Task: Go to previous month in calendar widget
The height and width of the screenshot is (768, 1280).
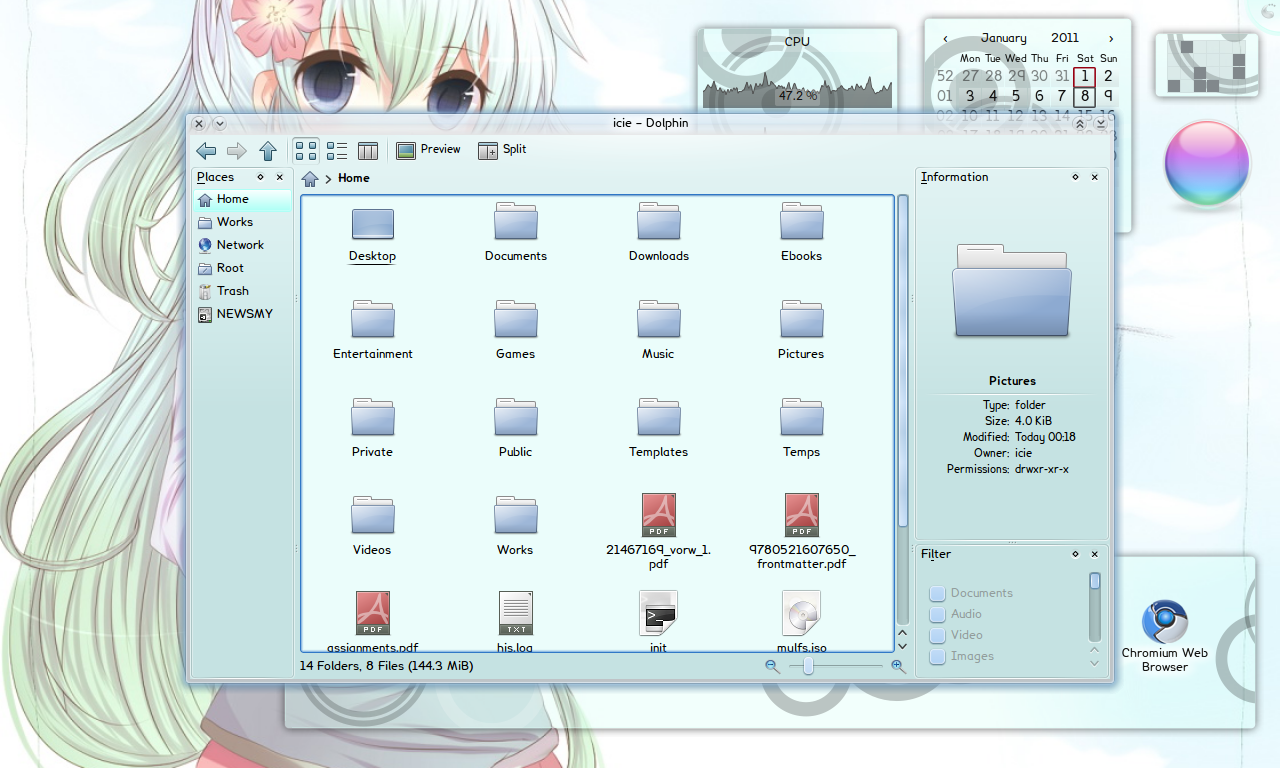Action: [945, 39]
